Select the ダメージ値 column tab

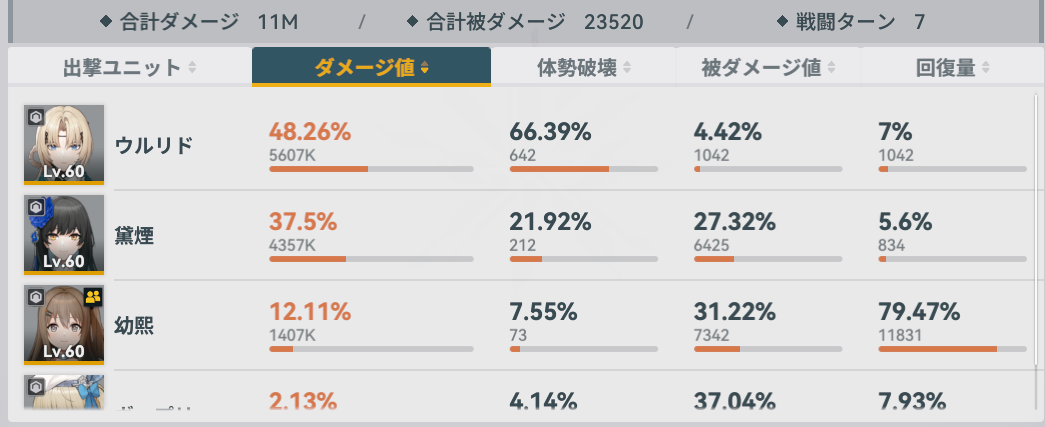point(371,67)
